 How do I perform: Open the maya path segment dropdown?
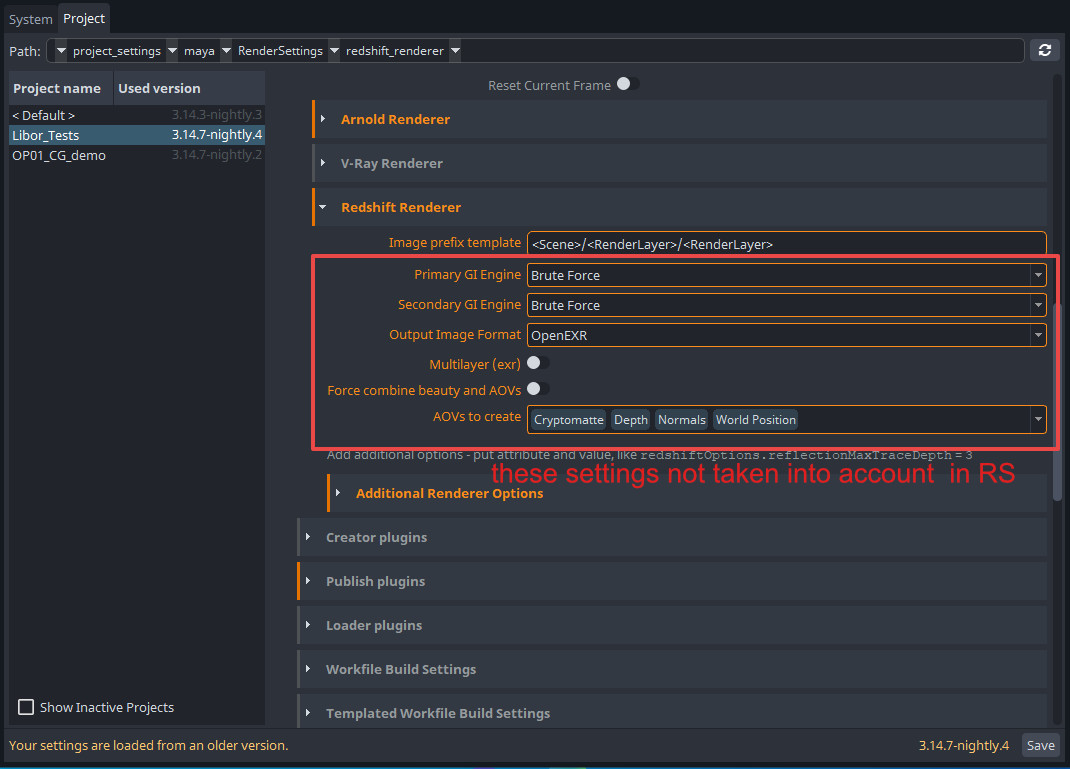pyautogui.click(x=172, y=50)
